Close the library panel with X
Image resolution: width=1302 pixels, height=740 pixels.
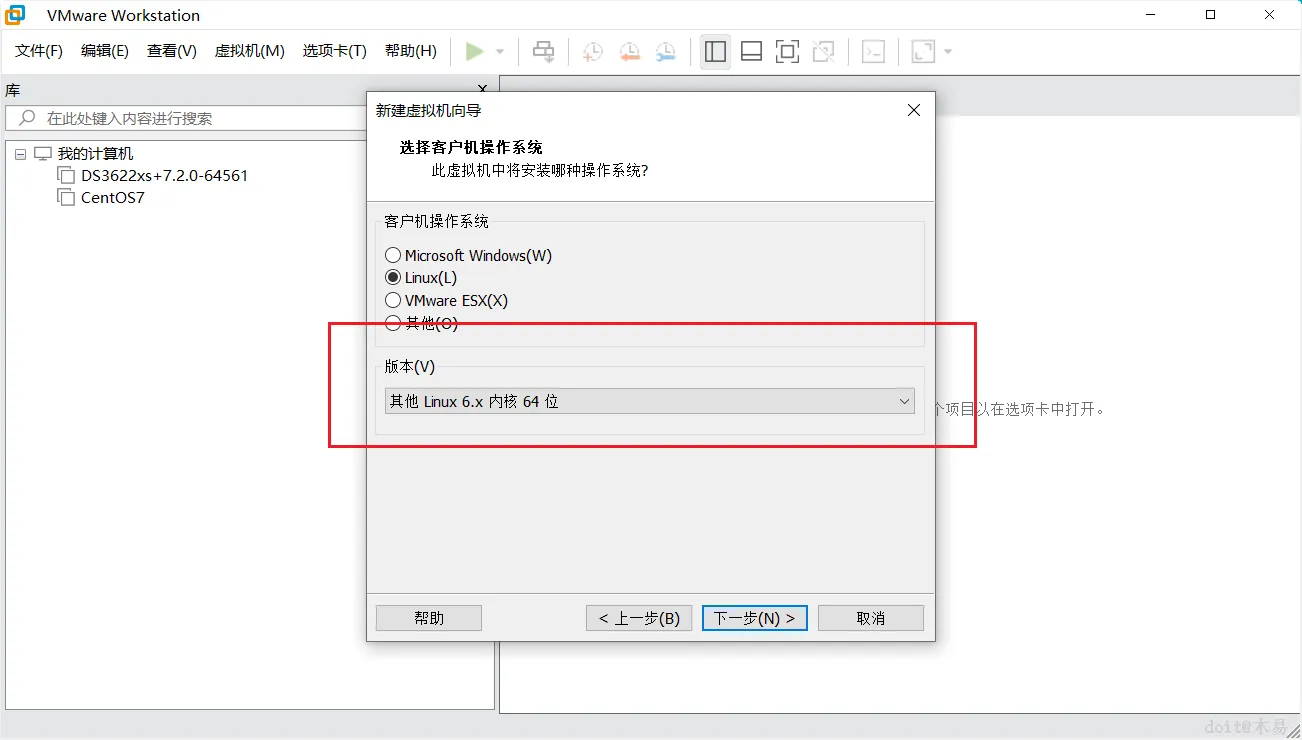coord(483,90)
